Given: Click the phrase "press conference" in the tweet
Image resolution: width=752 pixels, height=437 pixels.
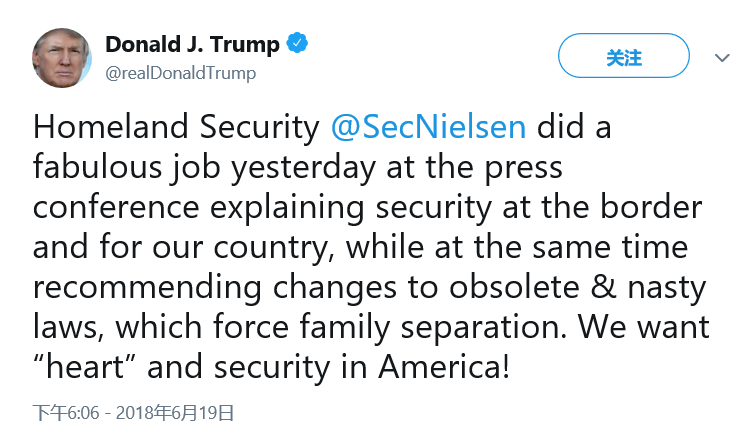Looking at the screenshot, I should (524, 167).
